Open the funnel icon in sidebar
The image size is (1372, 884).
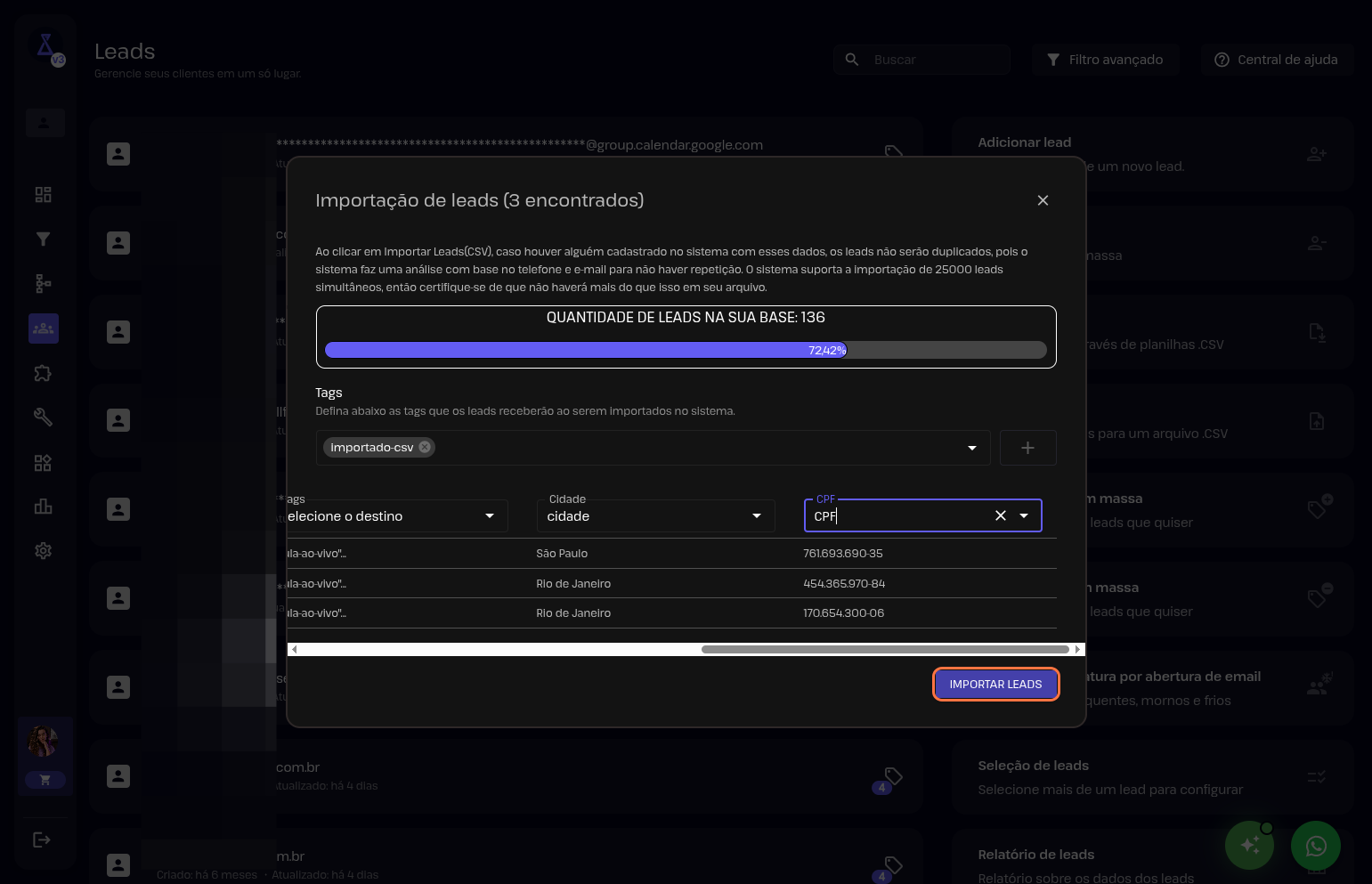point(43,239)
